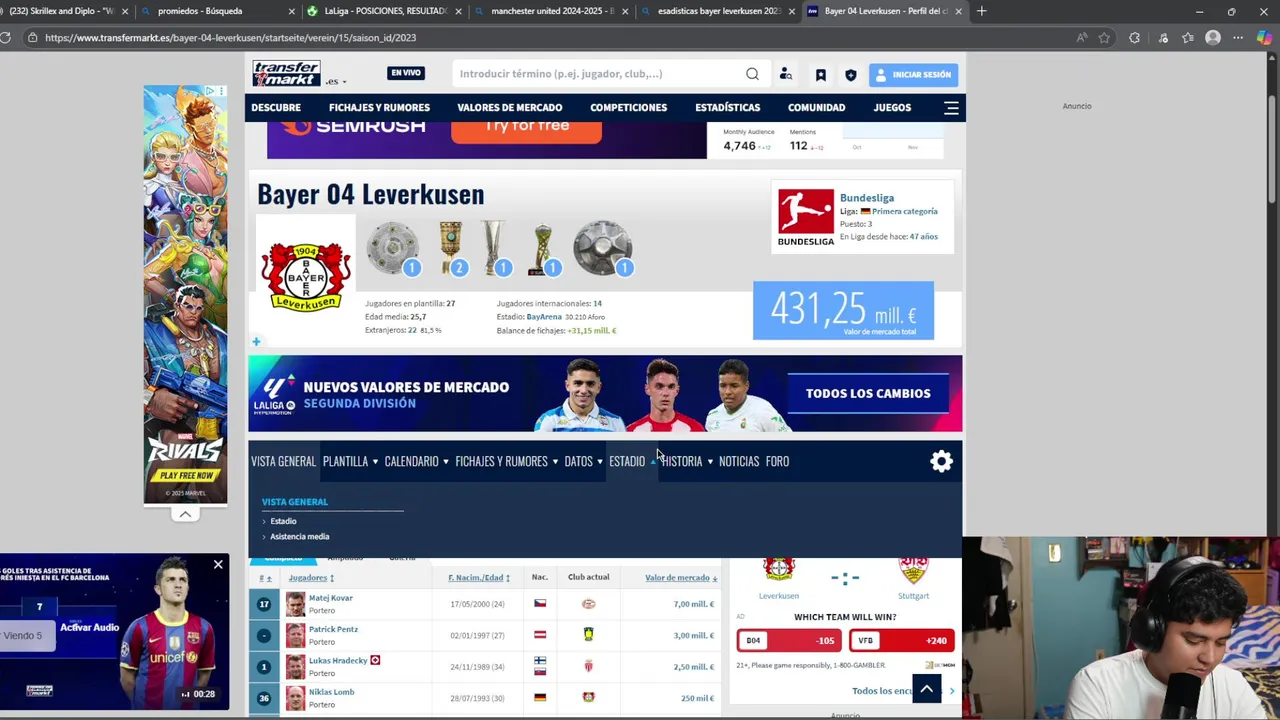Expand the ESTADIO dropdown menu
This screenshot has height=720, width=1280.
(632, 461)
